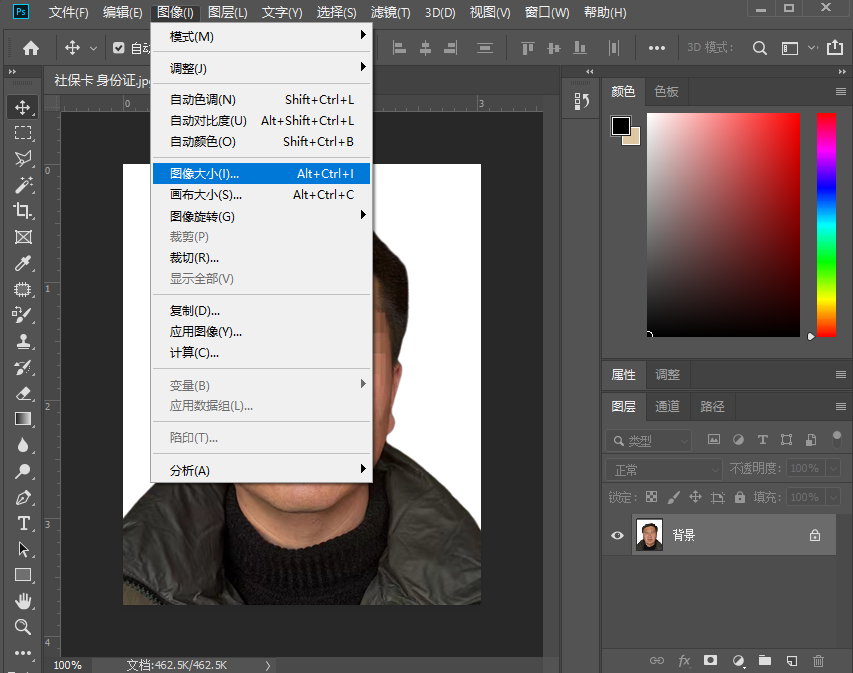Image resolution: width=853 pixels, height=673 pixels.
Task: Toggle the type layer filter icon
Action: pyautogui.click(x=762, y=440)
